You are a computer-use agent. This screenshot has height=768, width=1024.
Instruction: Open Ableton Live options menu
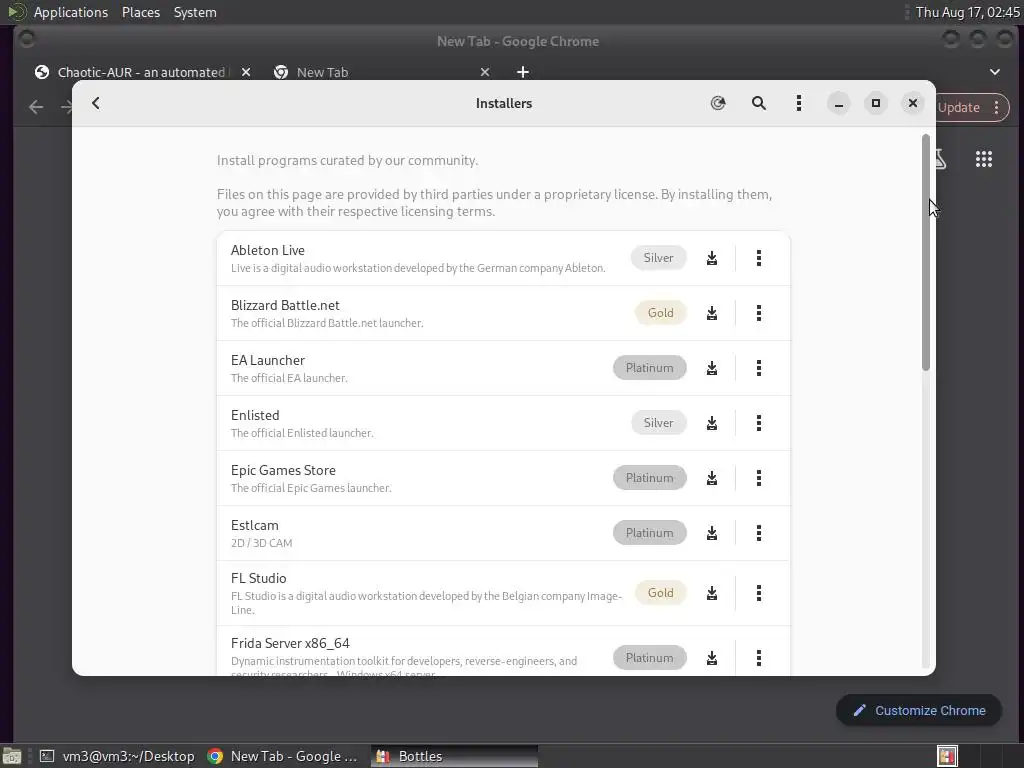pos(758,258)
